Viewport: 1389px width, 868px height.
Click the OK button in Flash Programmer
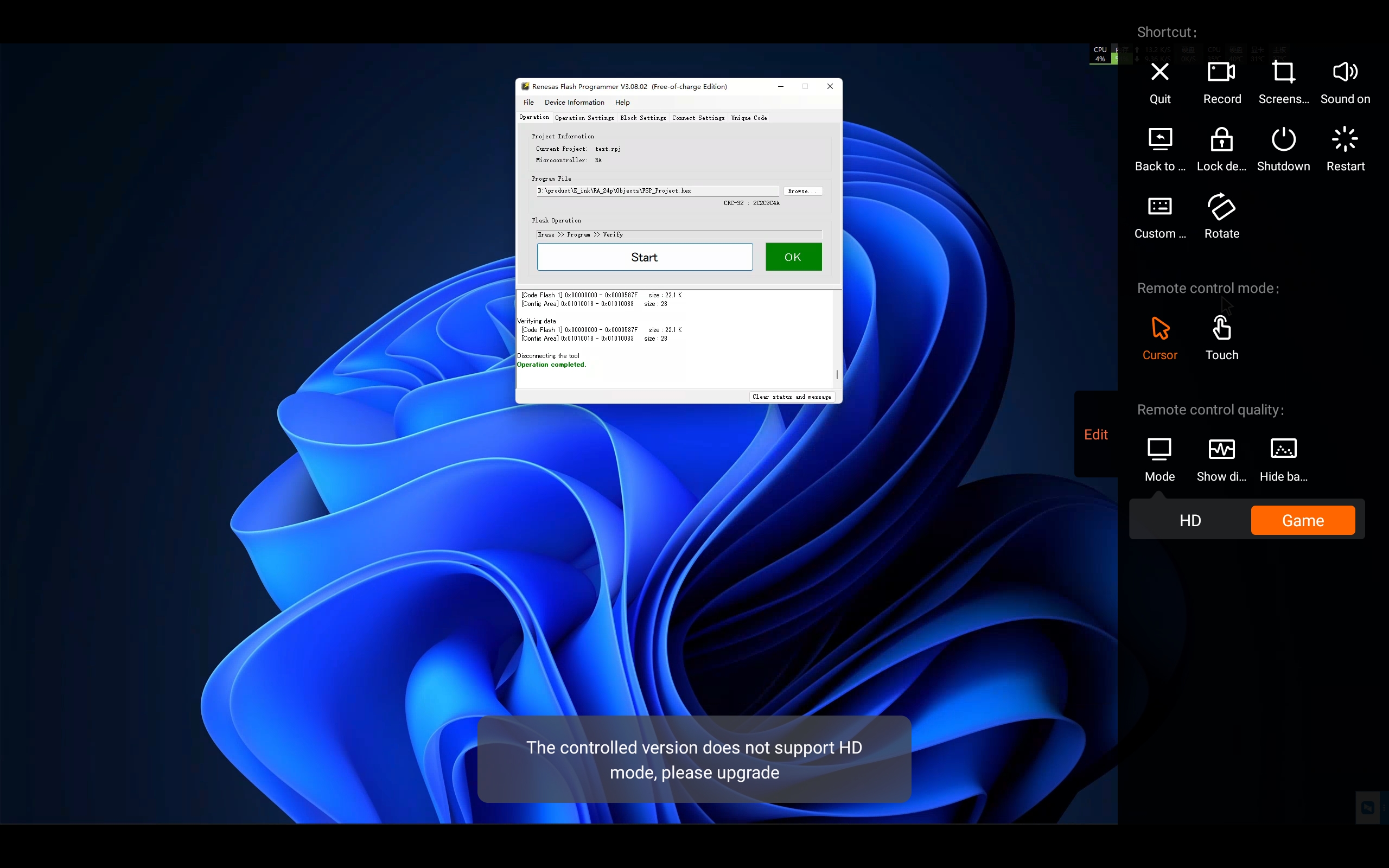pos(793,257)
